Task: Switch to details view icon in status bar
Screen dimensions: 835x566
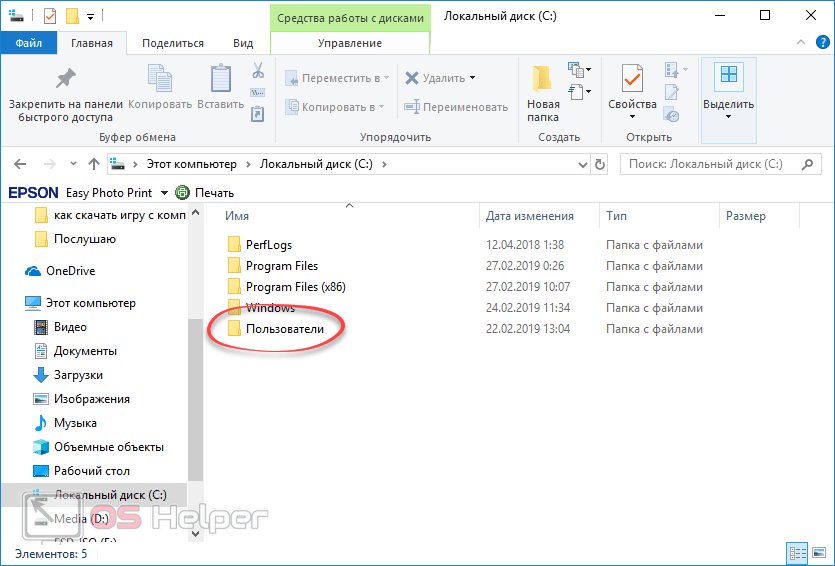Action: pyautogui.click(x=797, y=553)
